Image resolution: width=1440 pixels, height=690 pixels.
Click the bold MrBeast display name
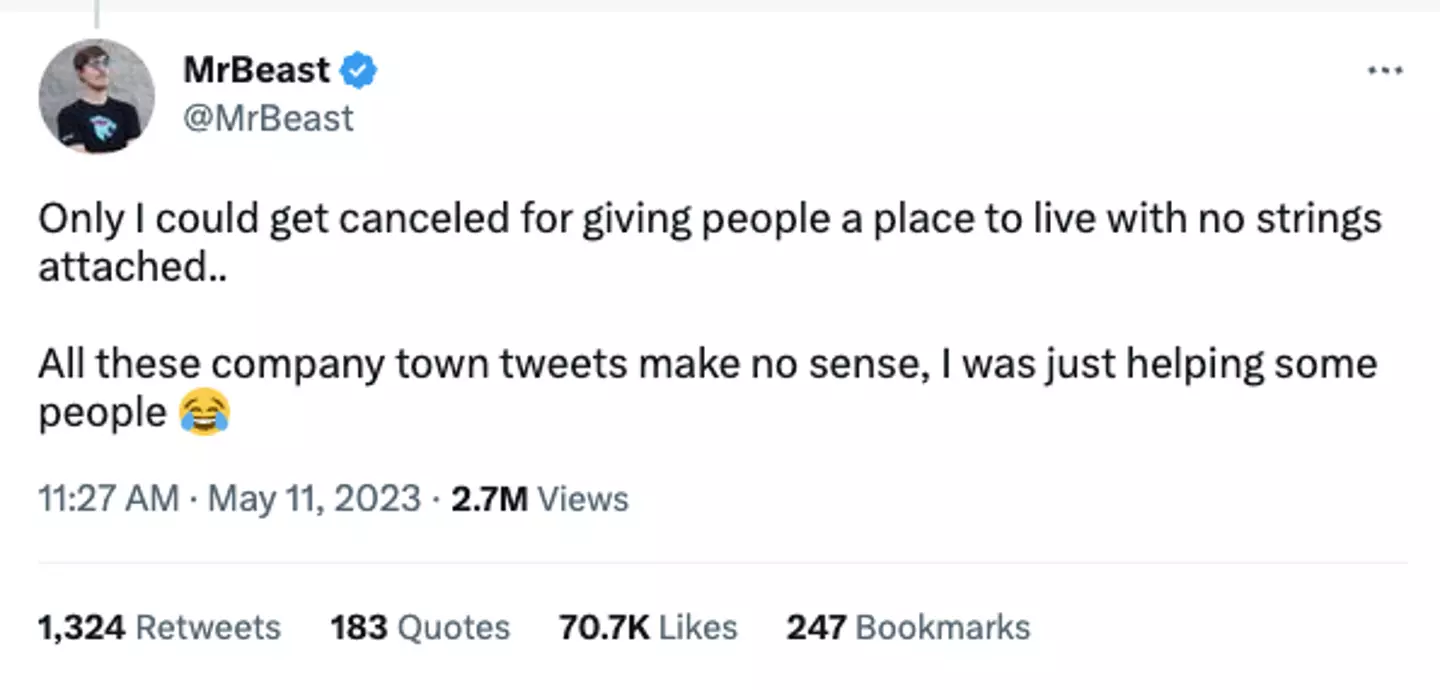pos(256,70)
